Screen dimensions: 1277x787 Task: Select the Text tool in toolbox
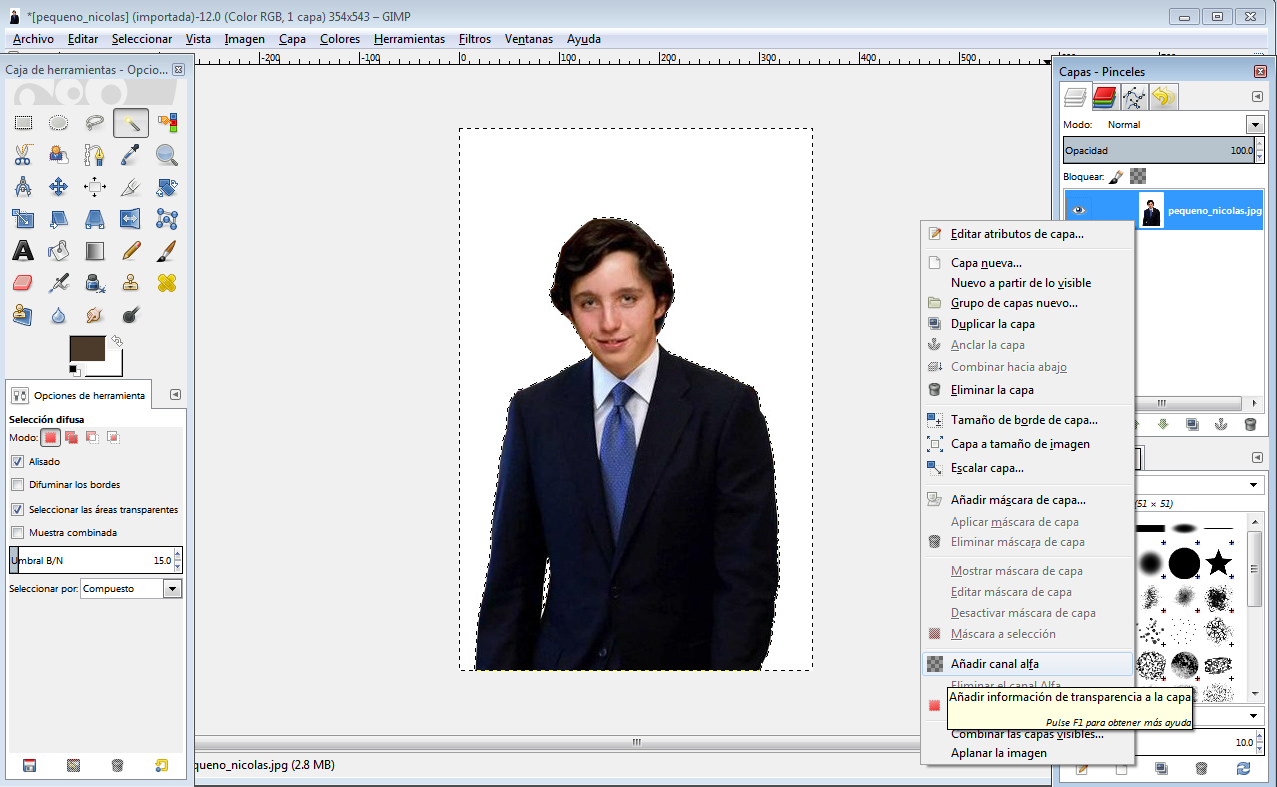[23, 251]
